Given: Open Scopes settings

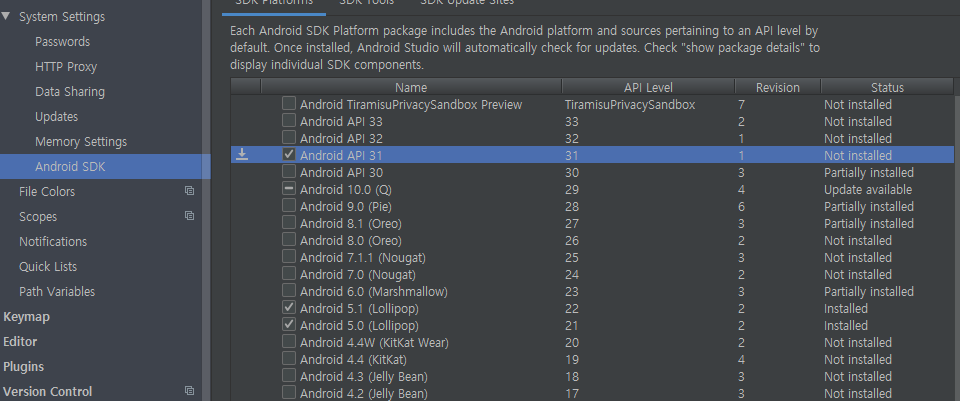Looking at the screenshot, I should coord(38,217).
